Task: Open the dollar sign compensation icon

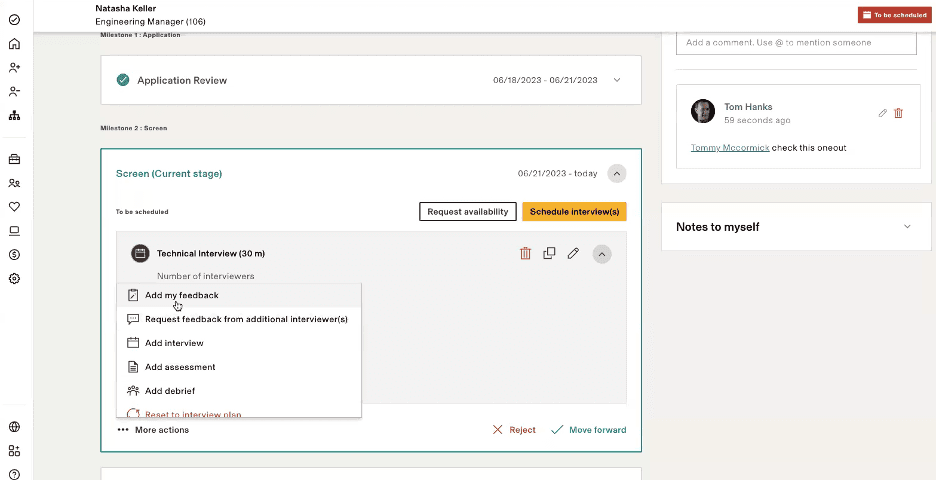Action: (x=14, y=255)
